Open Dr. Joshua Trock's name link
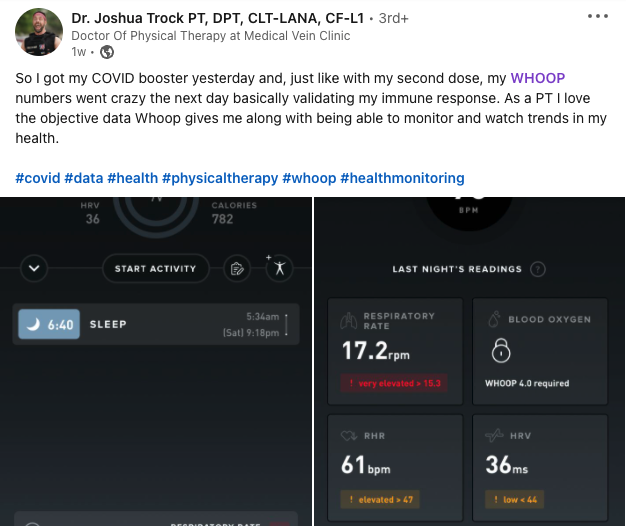626x528 pixels. point(218,18)
